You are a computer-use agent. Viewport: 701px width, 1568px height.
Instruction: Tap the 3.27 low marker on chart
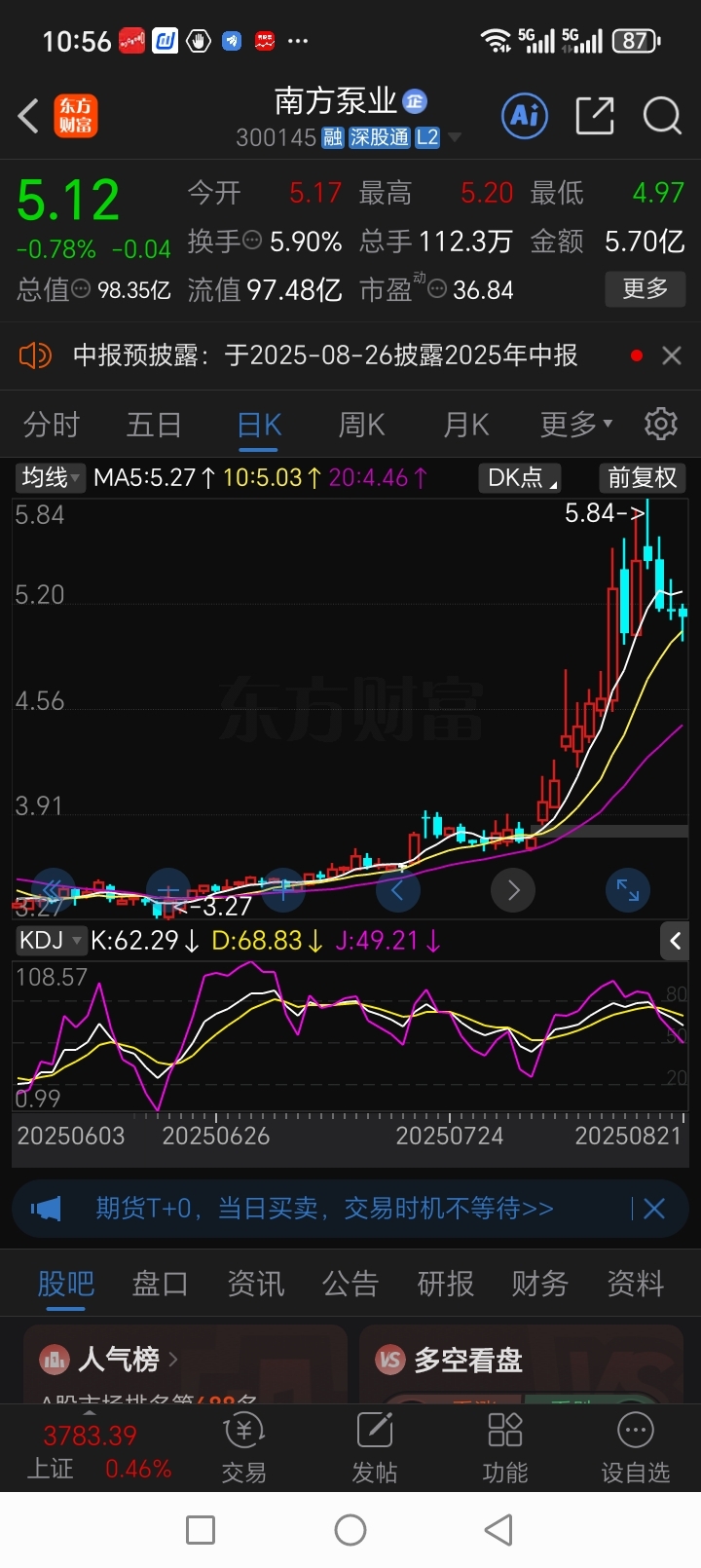point(214,907)
